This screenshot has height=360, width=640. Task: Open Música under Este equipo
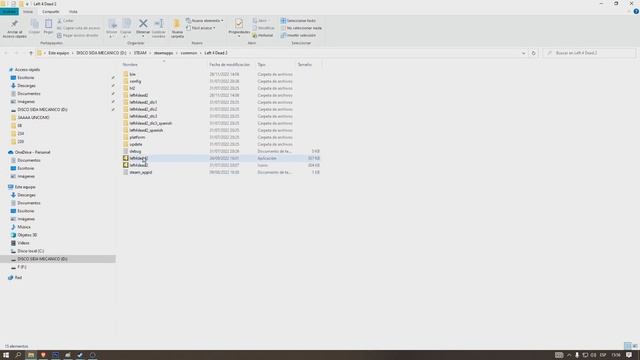(x=24, y=227)
